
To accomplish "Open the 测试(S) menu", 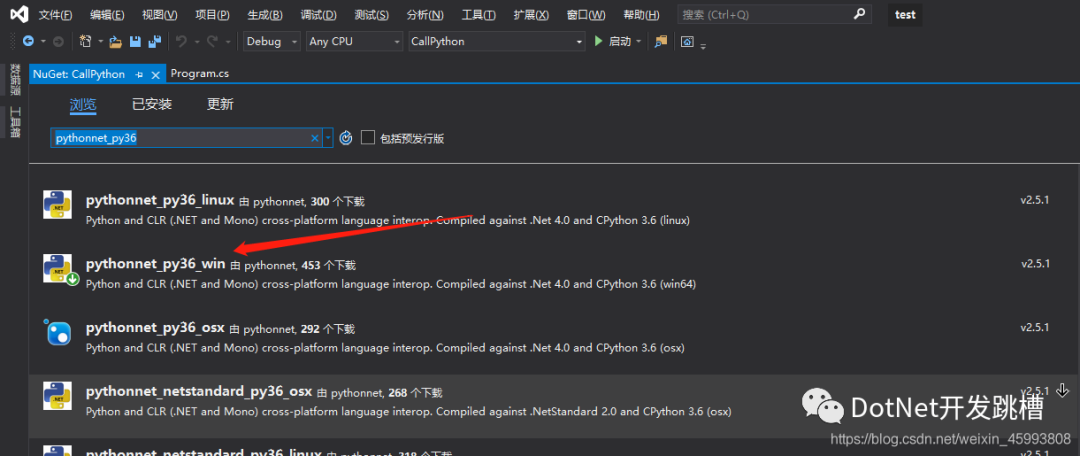I will (x=371, y=14).
